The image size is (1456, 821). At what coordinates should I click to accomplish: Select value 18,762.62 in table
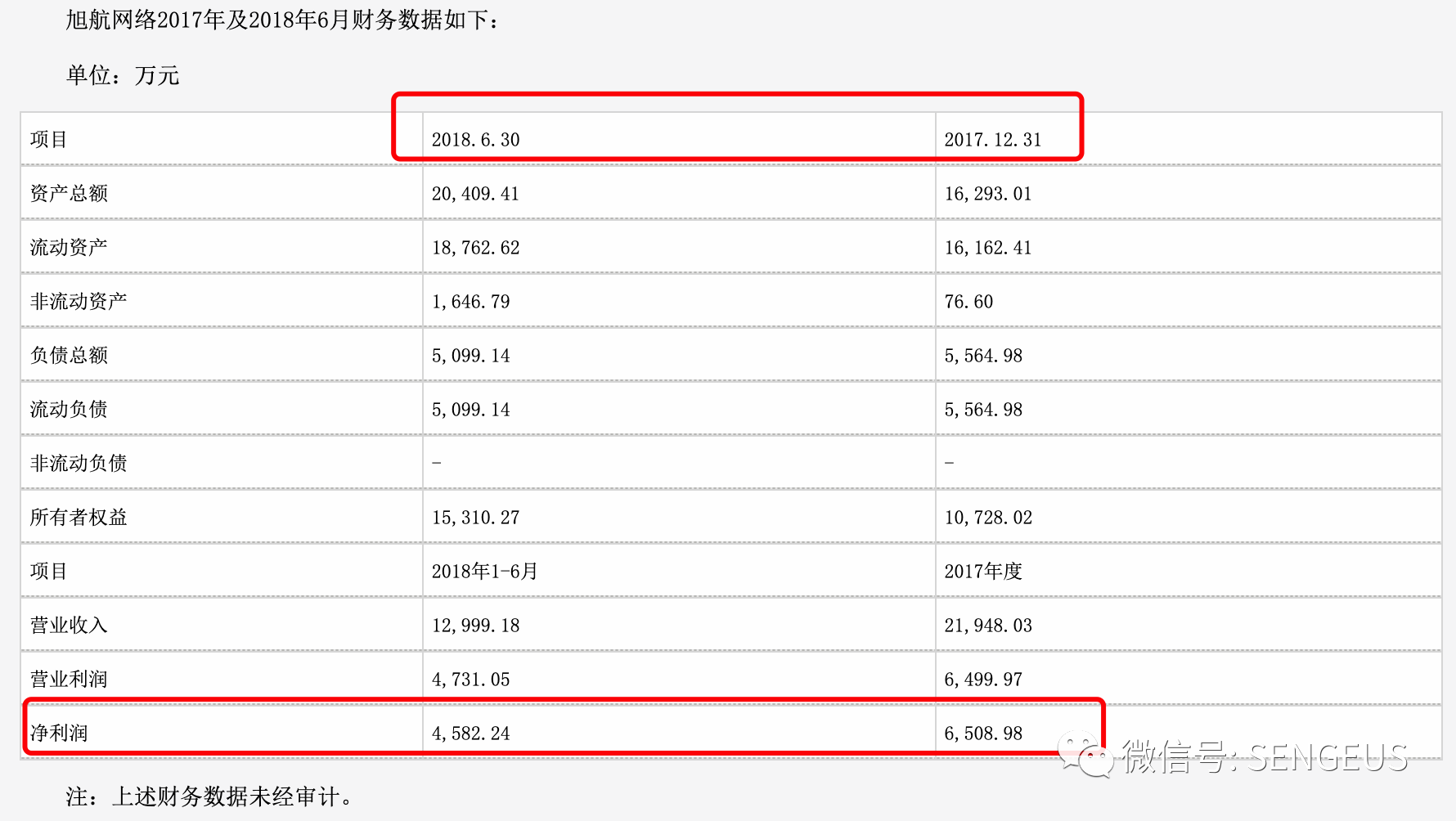point(475,248)
